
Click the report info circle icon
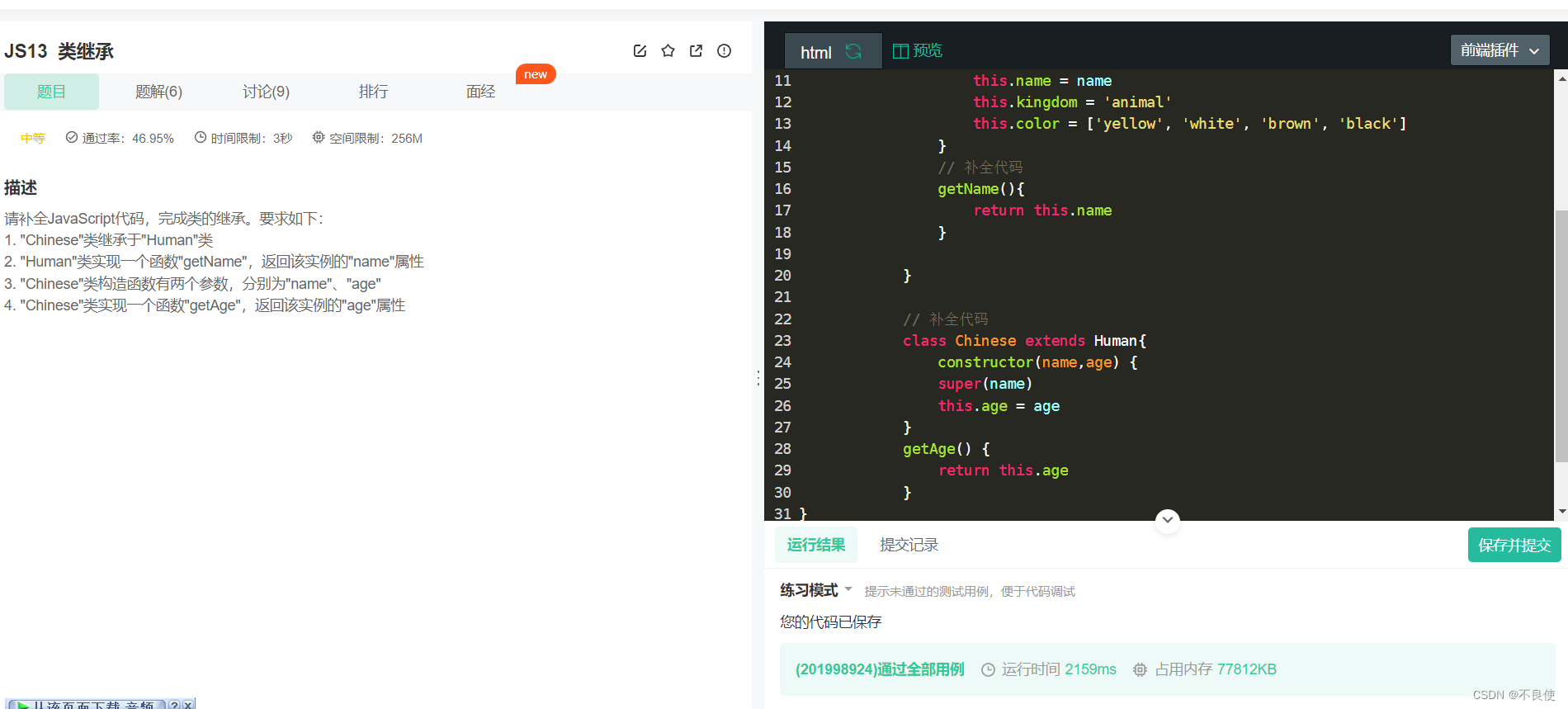pyautogui.click(x=724, y=51)
